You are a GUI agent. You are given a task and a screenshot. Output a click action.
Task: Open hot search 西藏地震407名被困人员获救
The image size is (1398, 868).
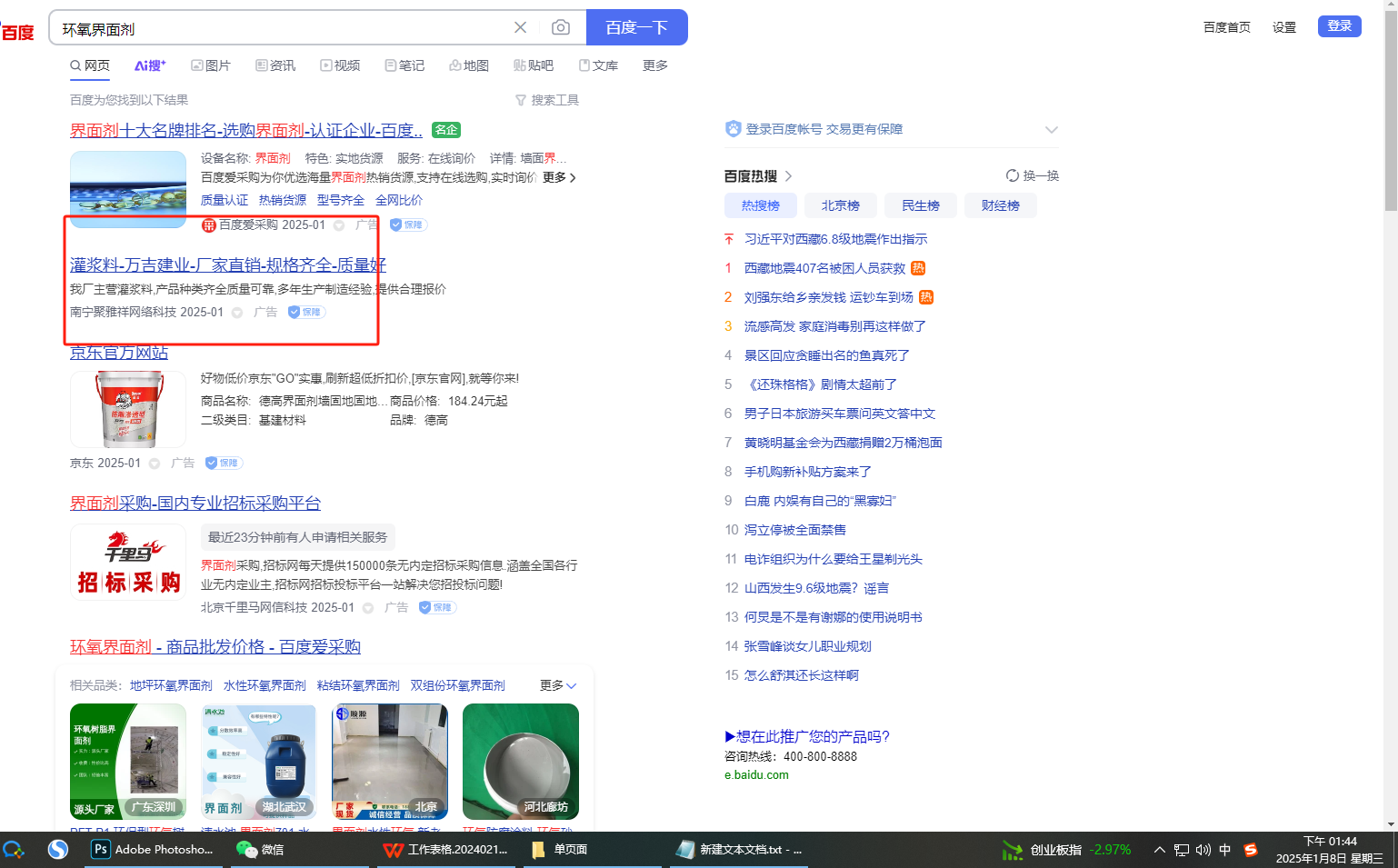(x=824, y=268)
